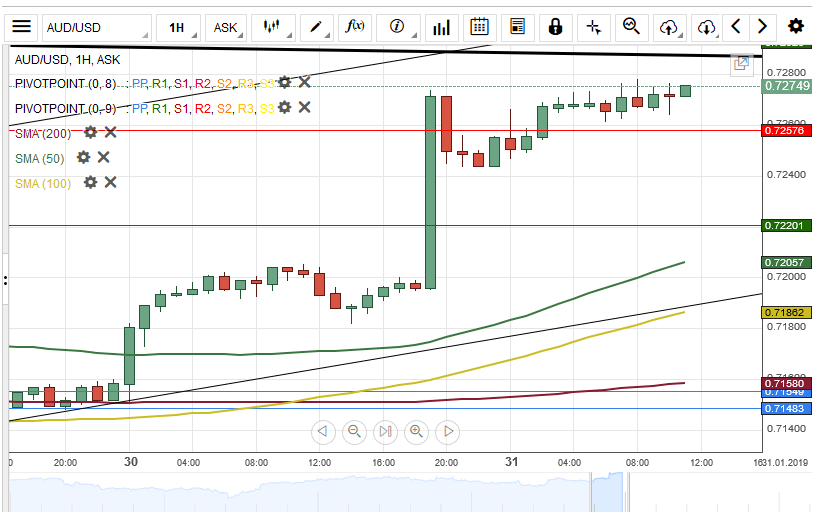Click the calendar date picker icon
The width and height of the screenshot is (820, 520).
[x=480, y=27]
